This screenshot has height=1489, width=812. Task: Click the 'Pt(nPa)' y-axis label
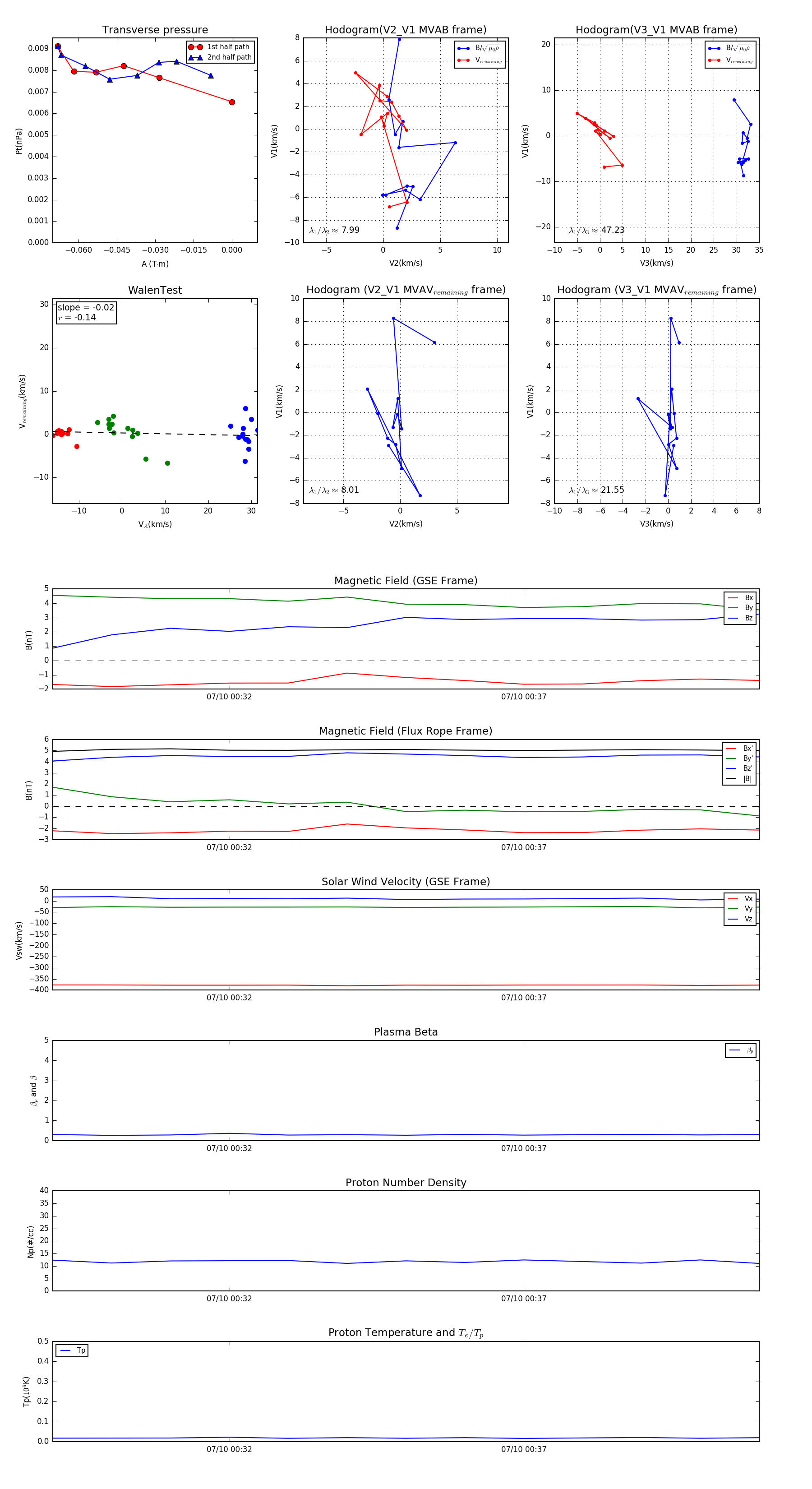pyautogui.click(x=18, y=141)
